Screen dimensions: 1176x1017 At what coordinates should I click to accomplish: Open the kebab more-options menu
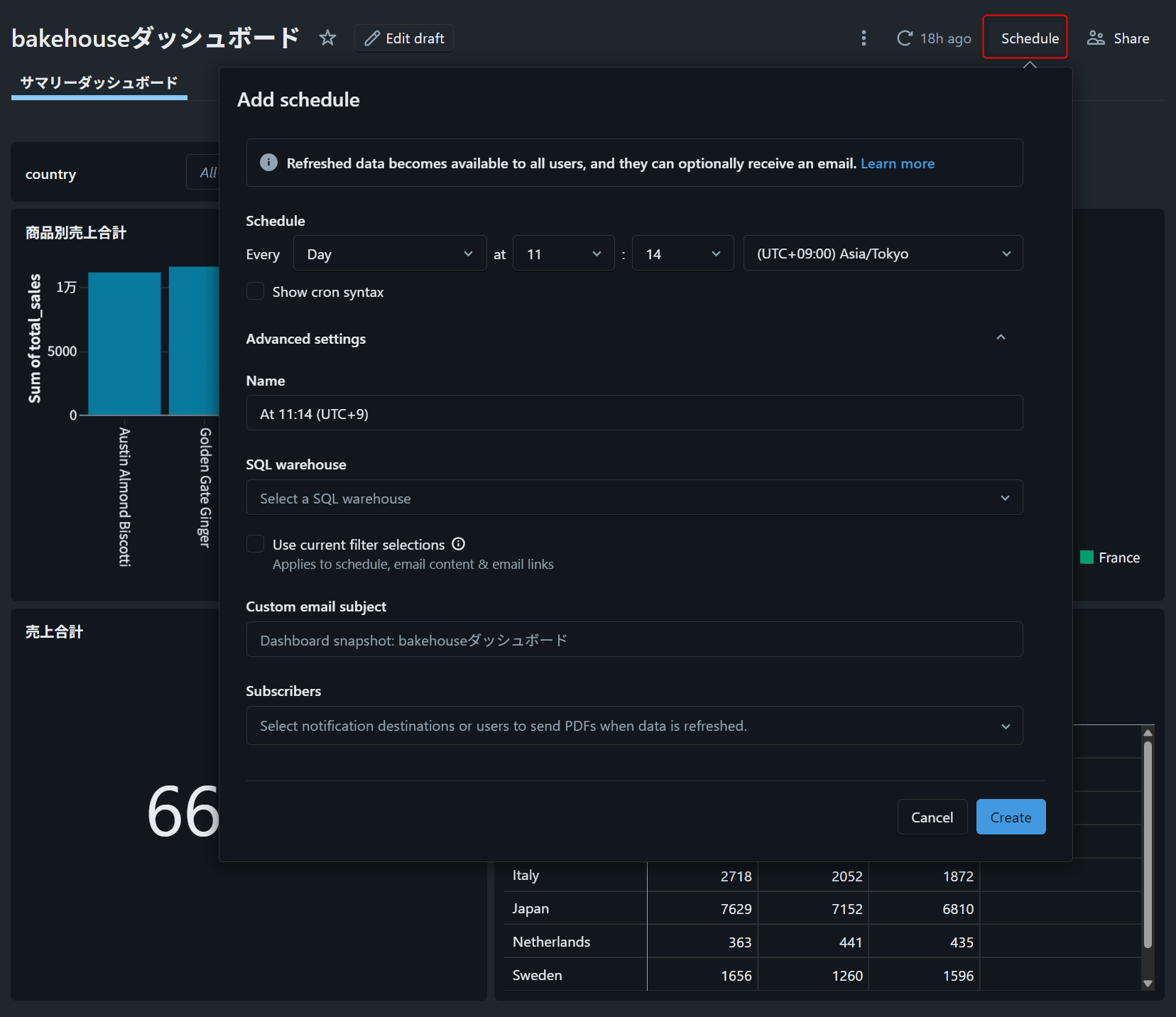pyautogui.click(x=864, y=38)
